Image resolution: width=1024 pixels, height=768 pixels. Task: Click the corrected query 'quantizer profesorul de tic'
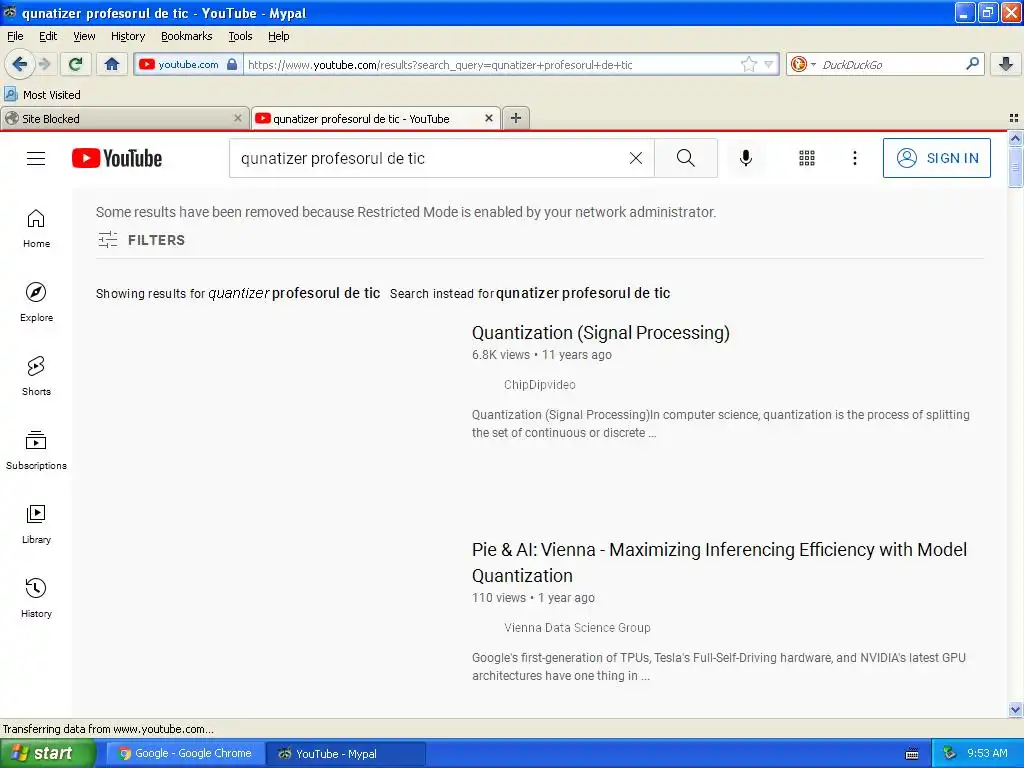click(294, 293)
